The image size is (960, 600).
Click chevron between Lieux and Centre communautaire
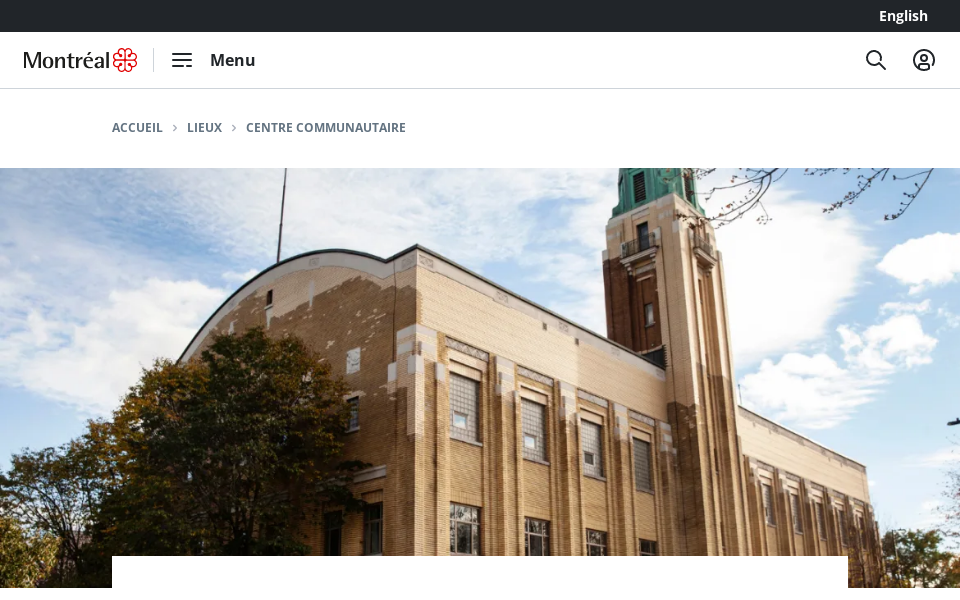(234, 128)
